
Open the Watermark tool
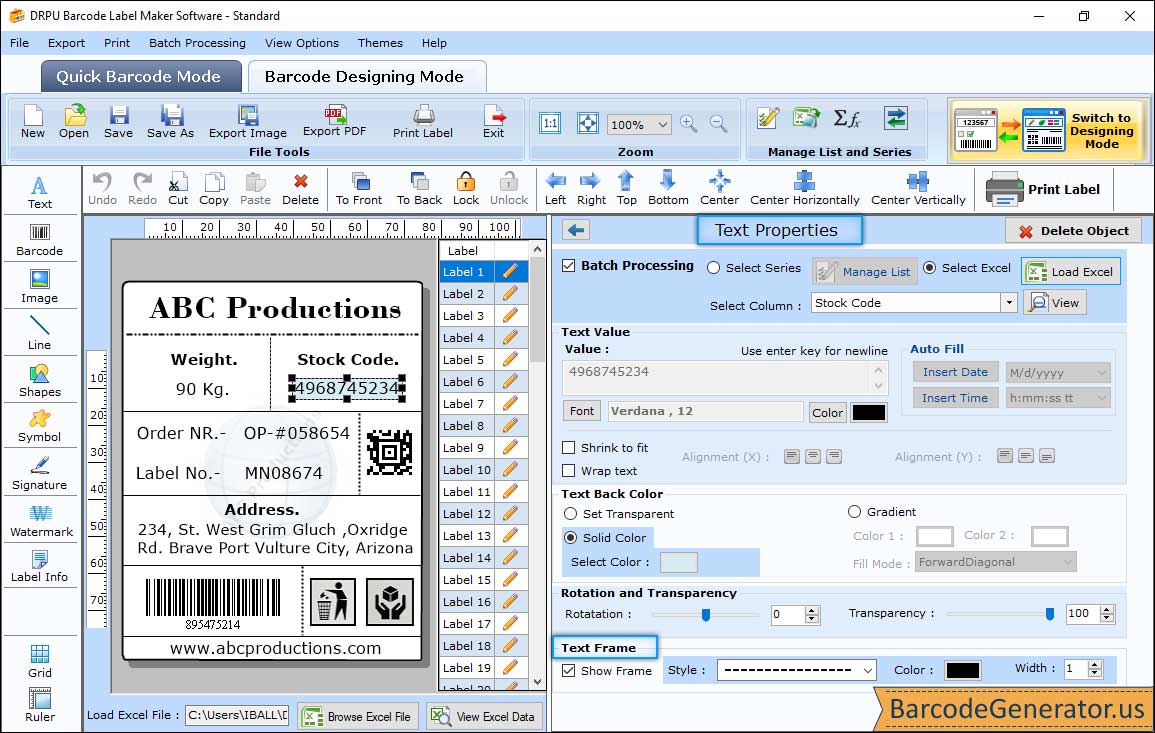coord(40,519)
